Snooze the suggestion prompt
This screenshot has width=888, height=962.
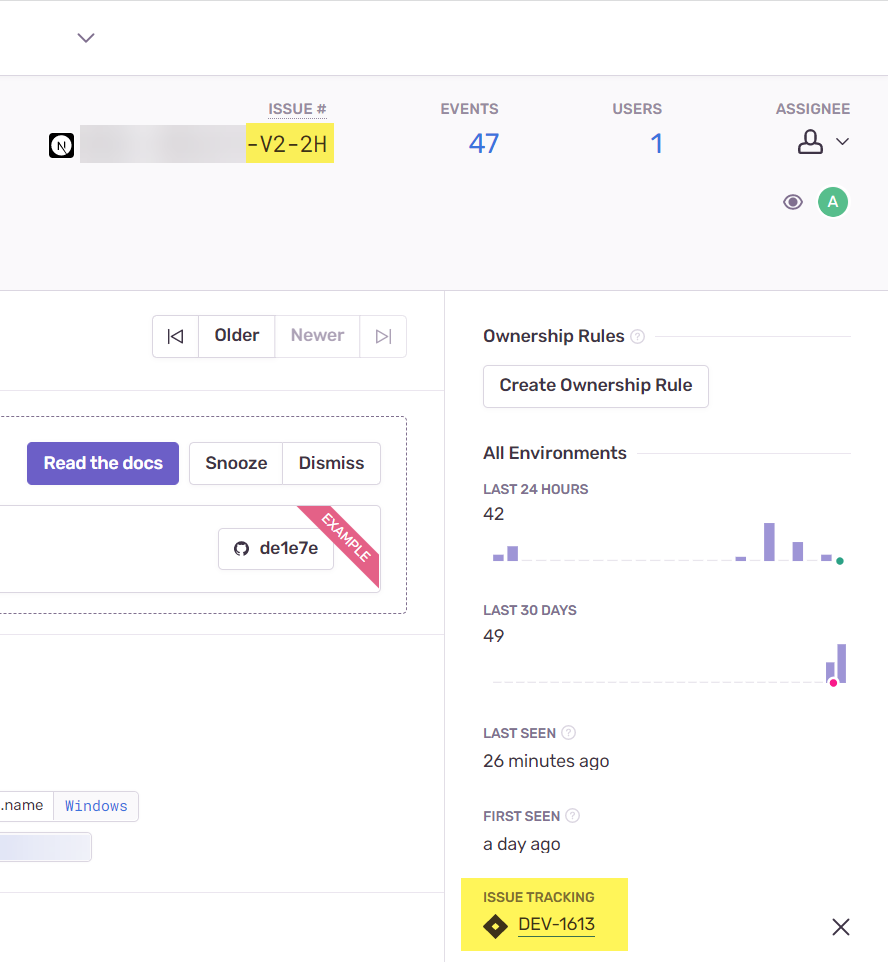[x=236, y=463]
